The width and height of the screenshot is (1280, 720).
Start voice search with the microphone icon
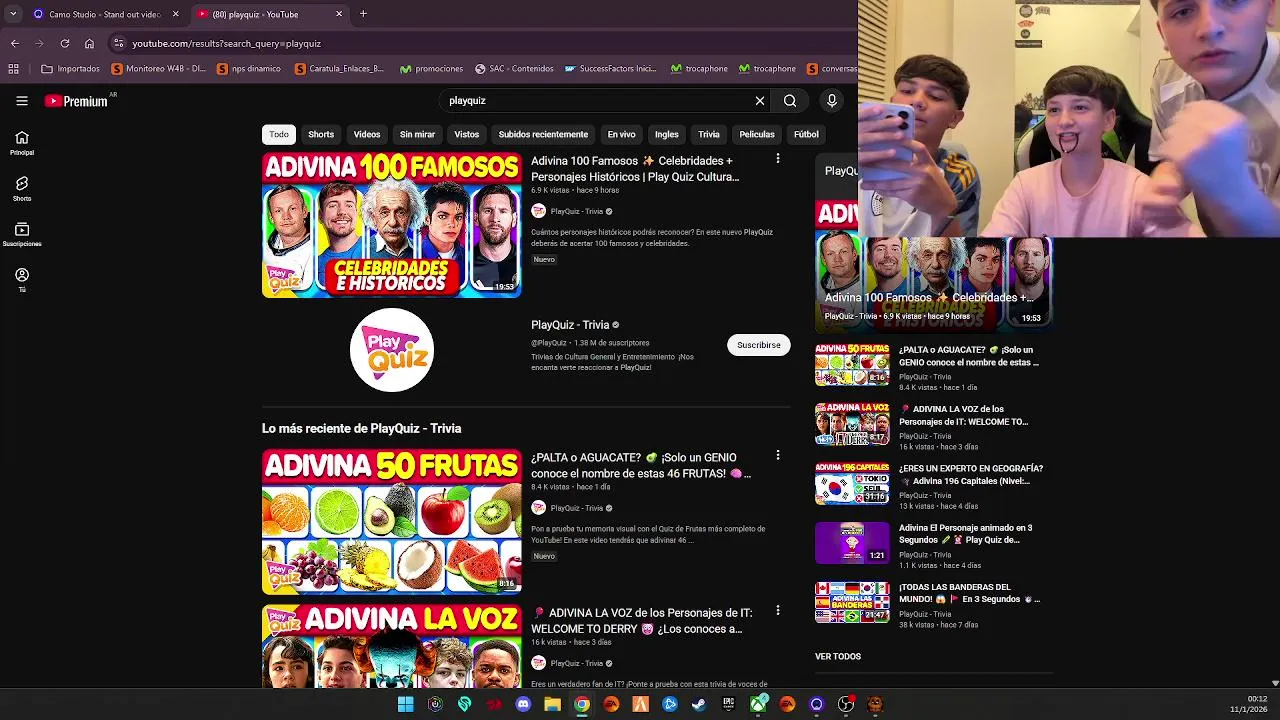[x=831, y=101]
